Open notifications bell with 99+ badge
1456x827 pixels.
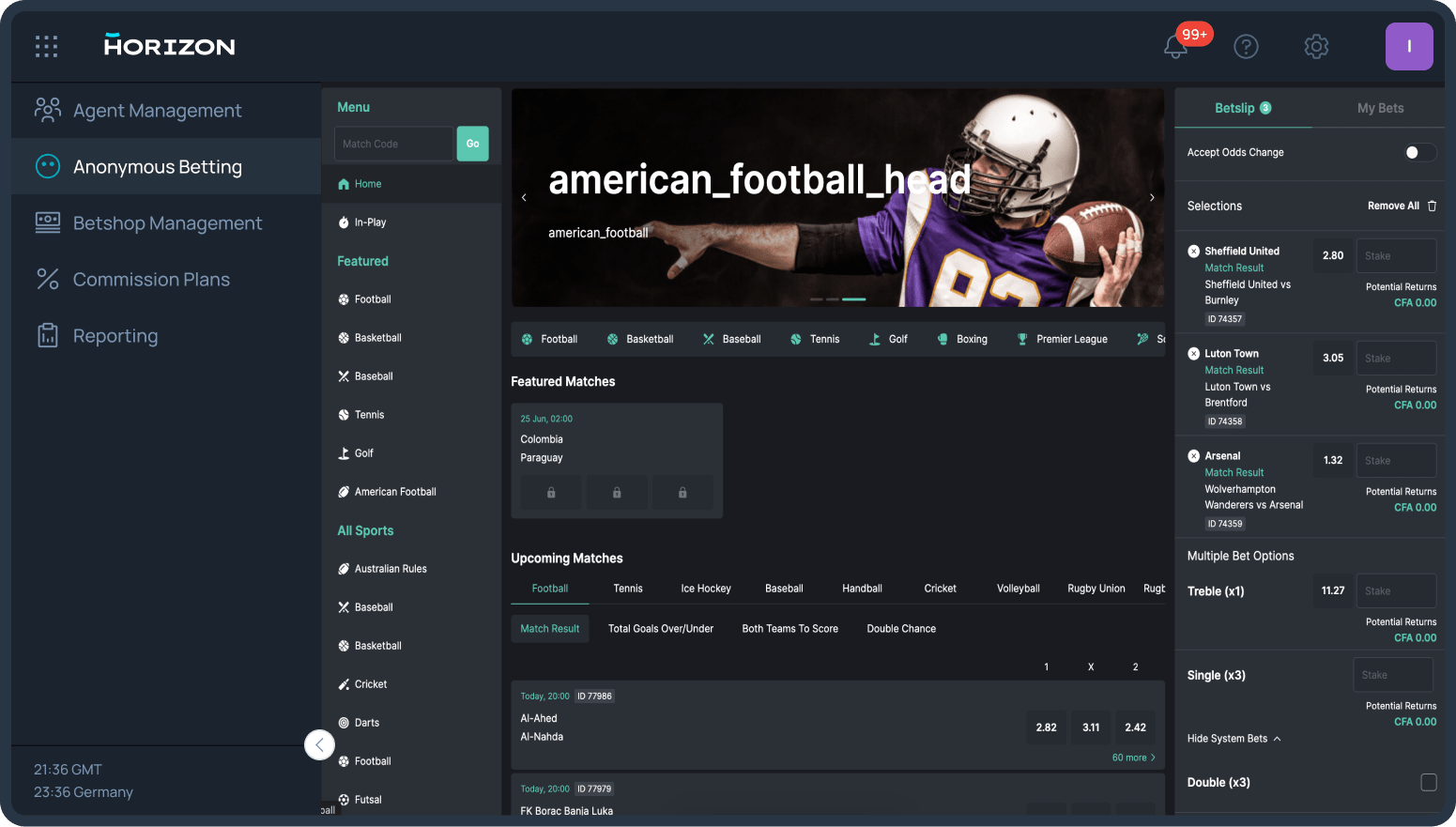(x=1176, y=46)
